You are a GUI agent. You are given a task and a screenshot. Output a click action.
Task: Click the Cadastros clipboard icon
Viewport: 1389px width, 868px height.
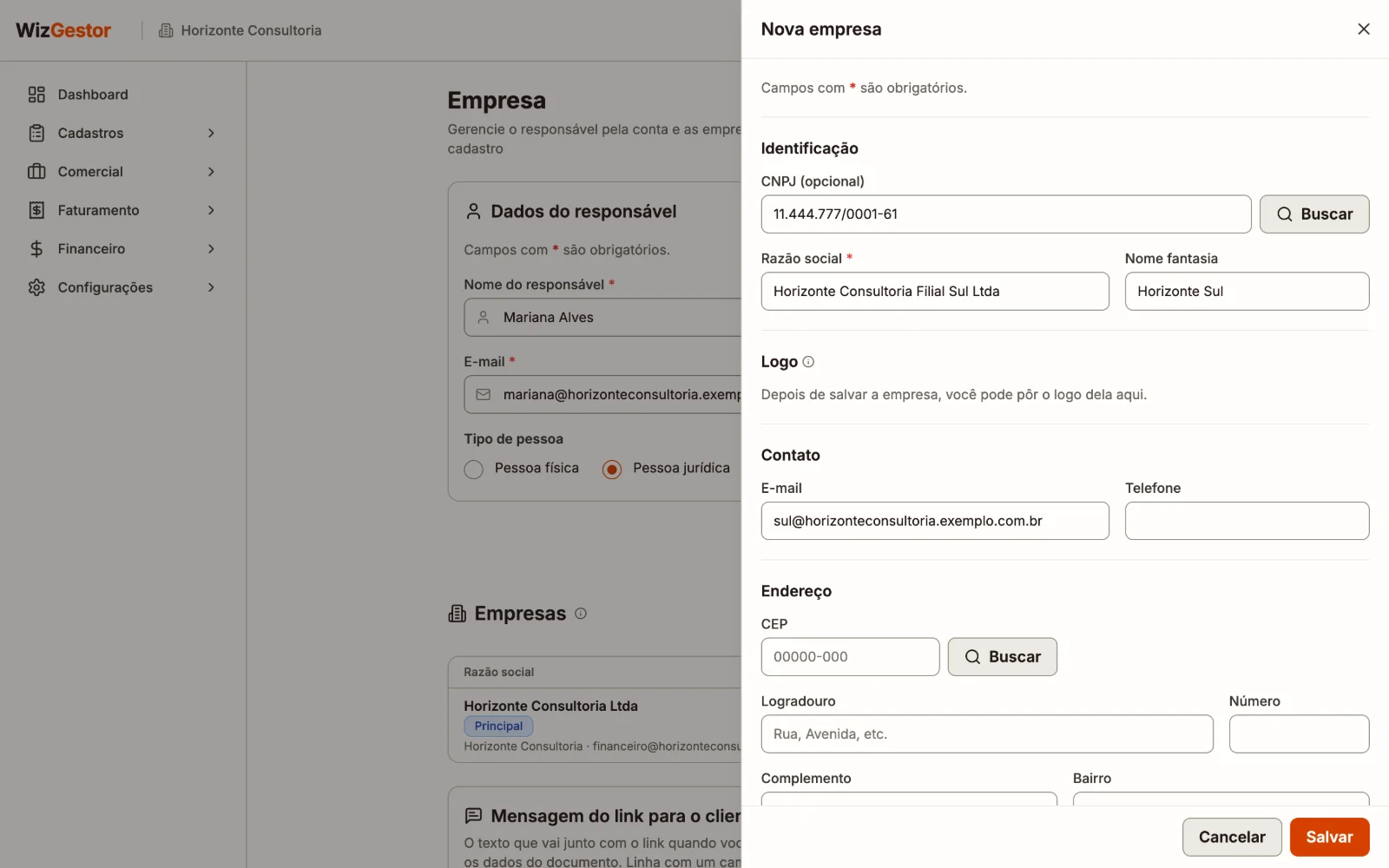[36, 133]
